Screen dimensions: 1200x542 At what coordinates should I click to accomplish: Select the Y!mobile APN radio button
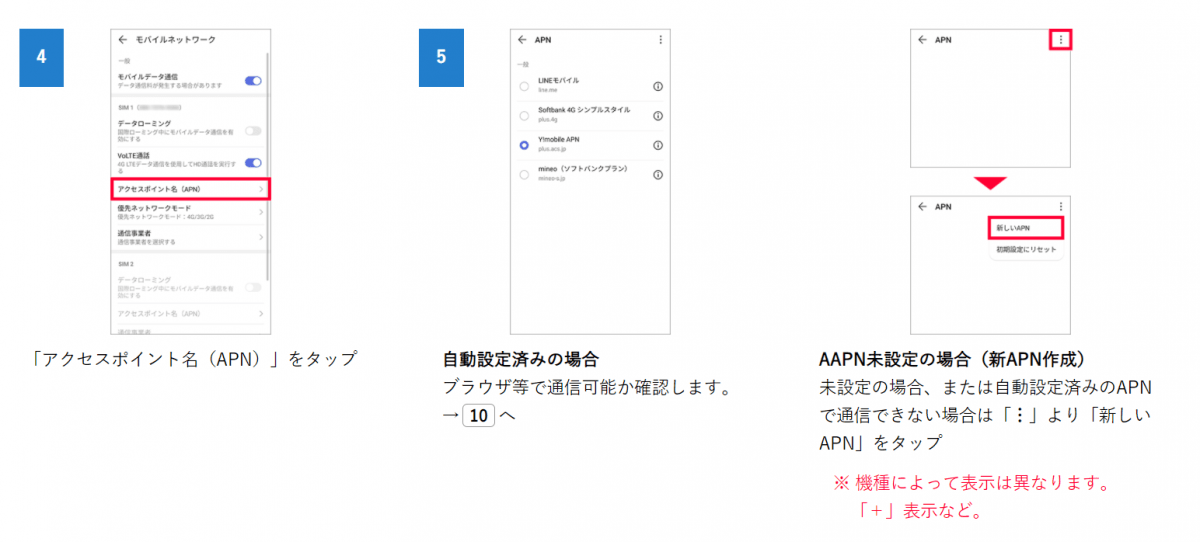[524, 145]
